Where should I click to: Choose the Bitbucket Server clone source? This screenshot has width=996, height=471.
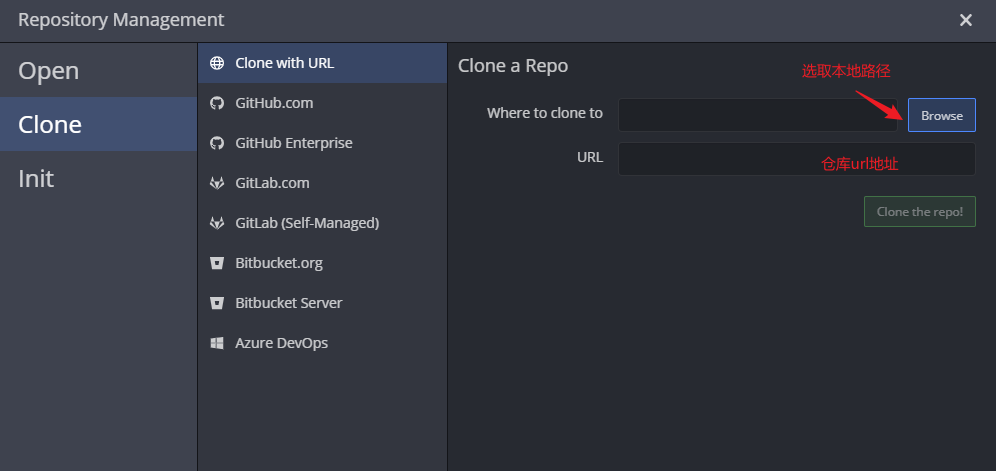click(x=323, y=303)
